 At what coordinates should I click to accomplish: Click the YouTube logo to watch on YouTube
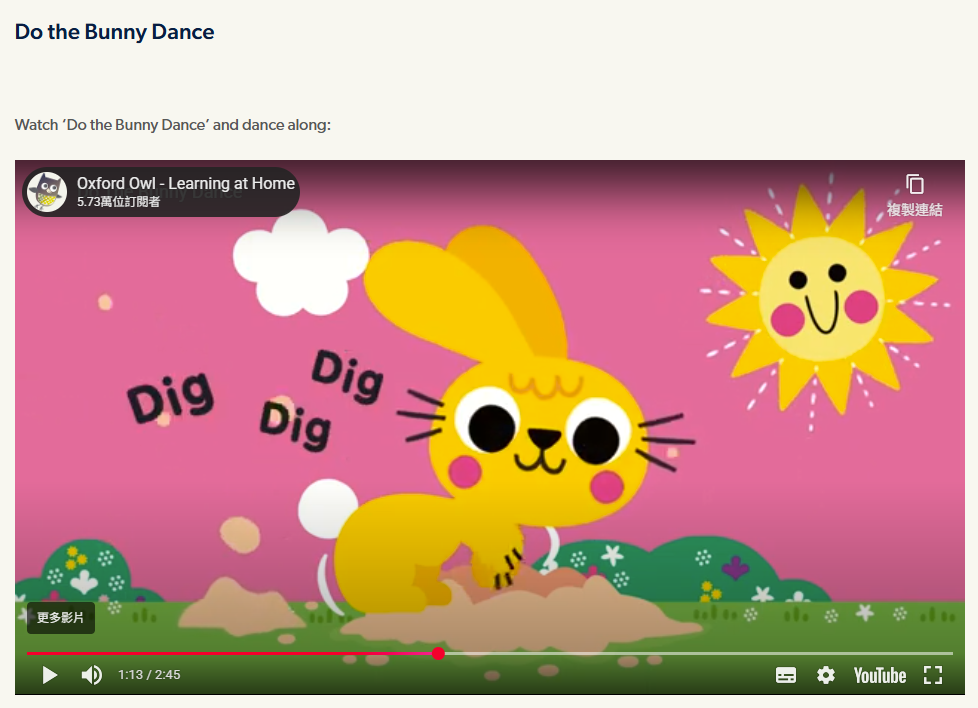879,675
